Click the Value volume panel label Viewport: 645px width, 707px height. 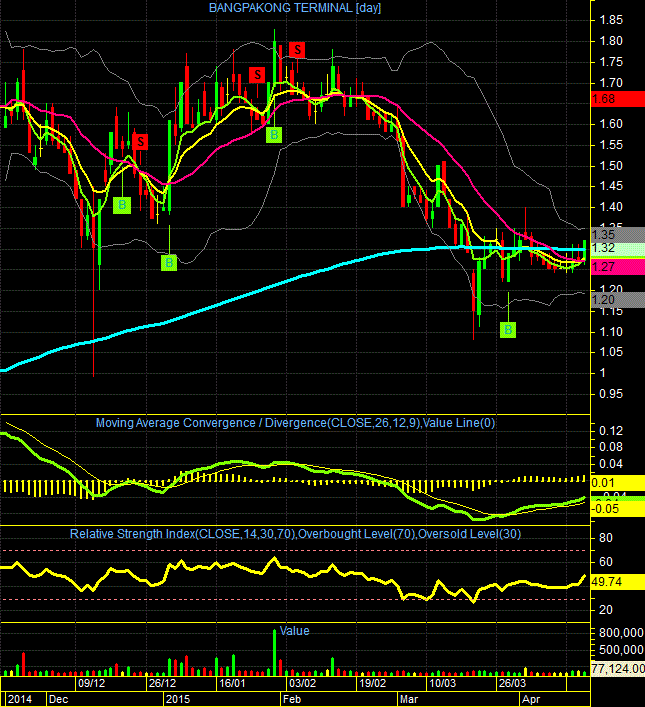(295, 631)
